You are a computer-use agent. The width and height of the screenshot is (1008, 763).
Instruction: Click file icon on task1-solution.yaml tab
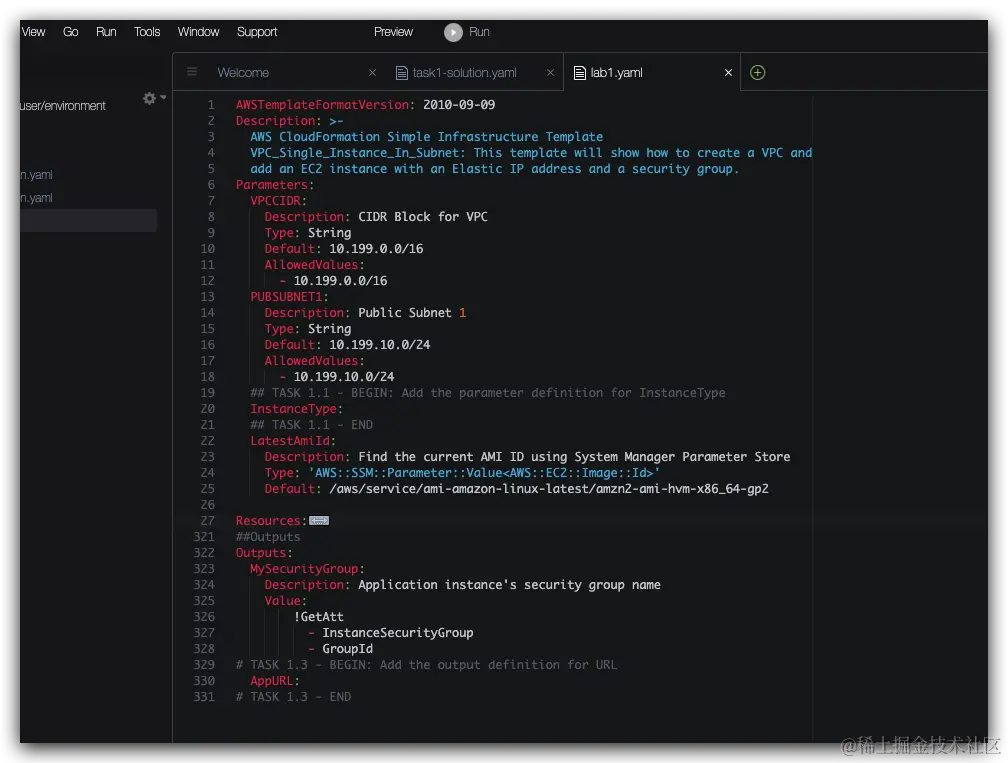(402, 73)
